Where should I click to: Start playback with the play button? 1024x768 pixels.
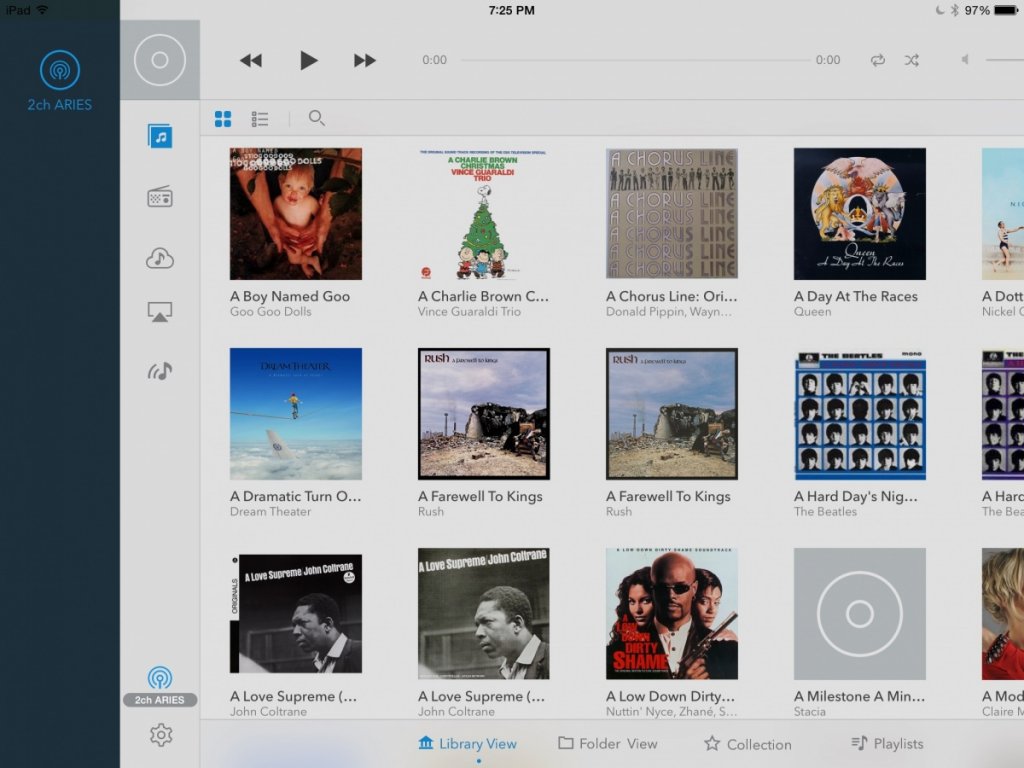click(x=308, y=60)
